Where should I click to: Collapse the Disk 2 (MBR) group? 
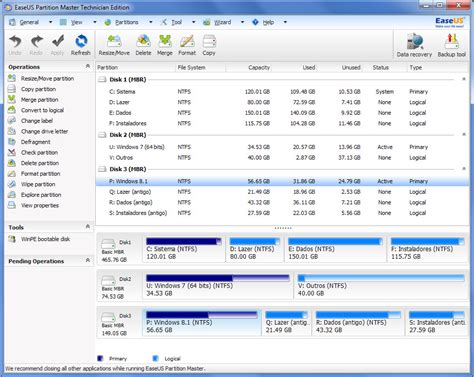[464, 135]
